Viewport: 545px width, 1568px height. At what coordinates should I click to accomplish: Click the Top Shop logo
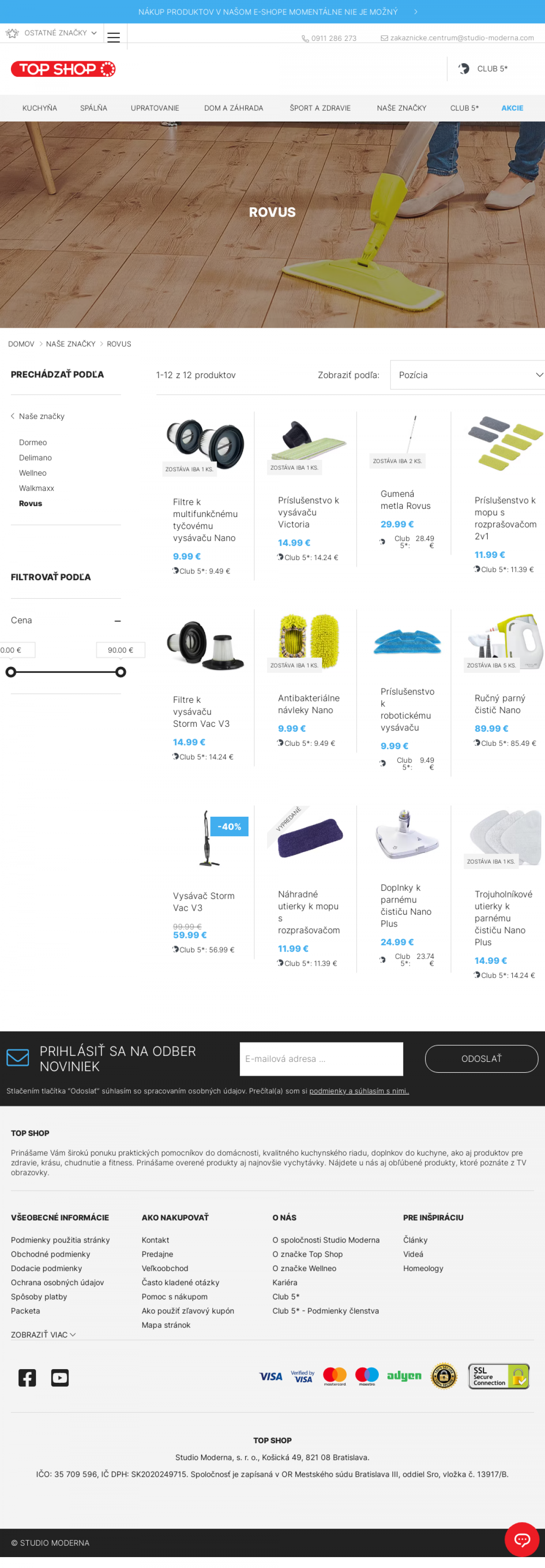(x=63, y=69)
